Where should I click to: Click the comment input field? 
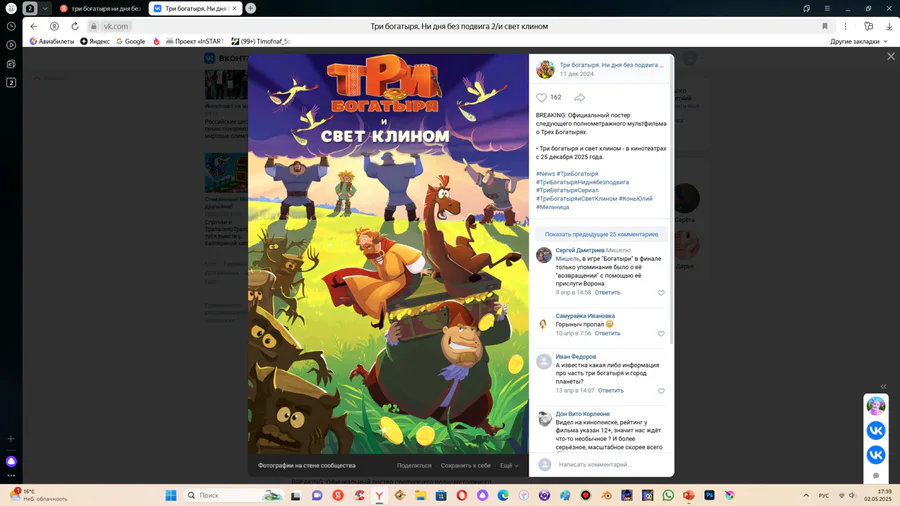612,465
